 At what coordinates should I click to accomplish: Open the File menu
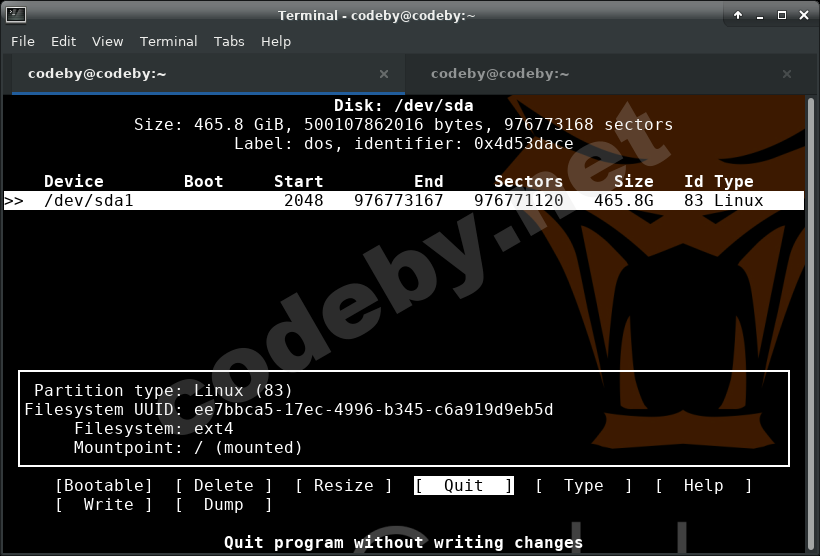22,41
